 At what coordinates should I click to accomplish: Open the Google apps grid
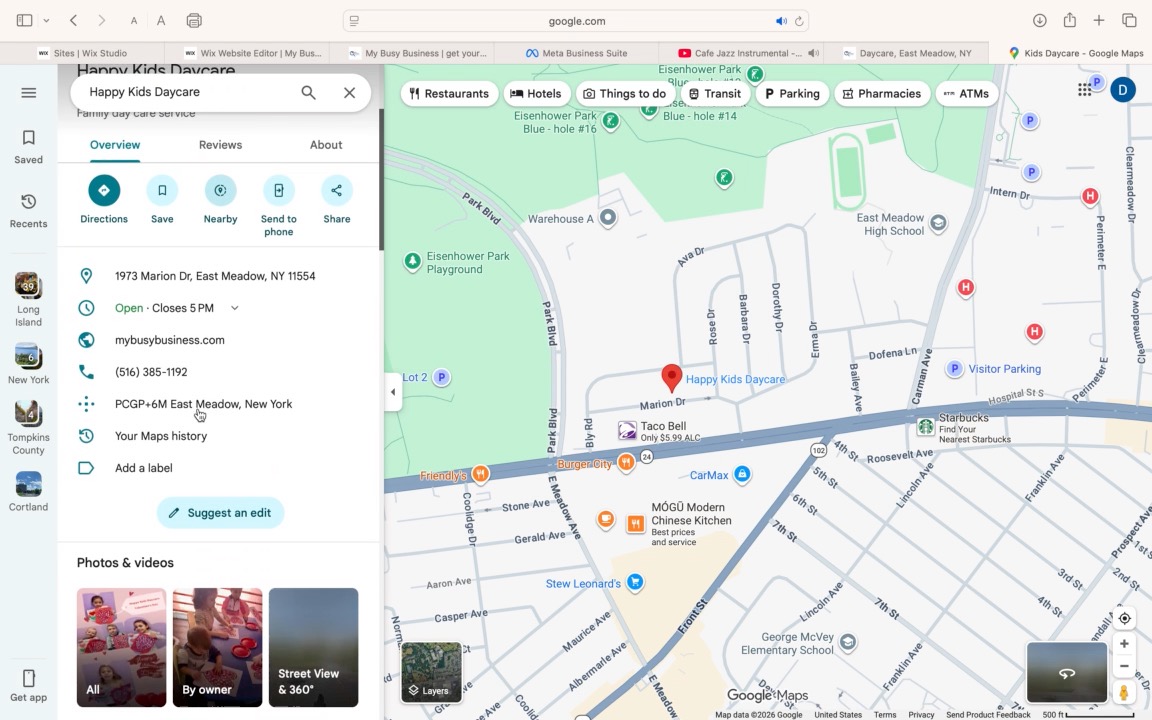point(1084,90)
